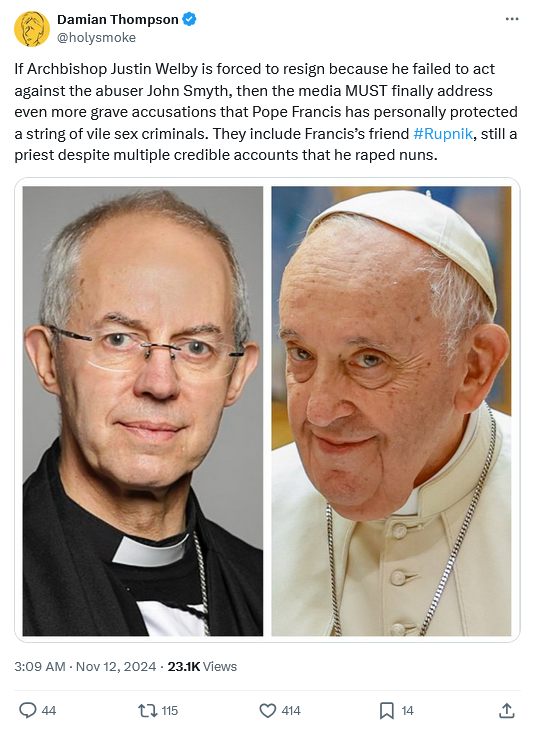Click the 14 bookmarks count

coord(408,711)
